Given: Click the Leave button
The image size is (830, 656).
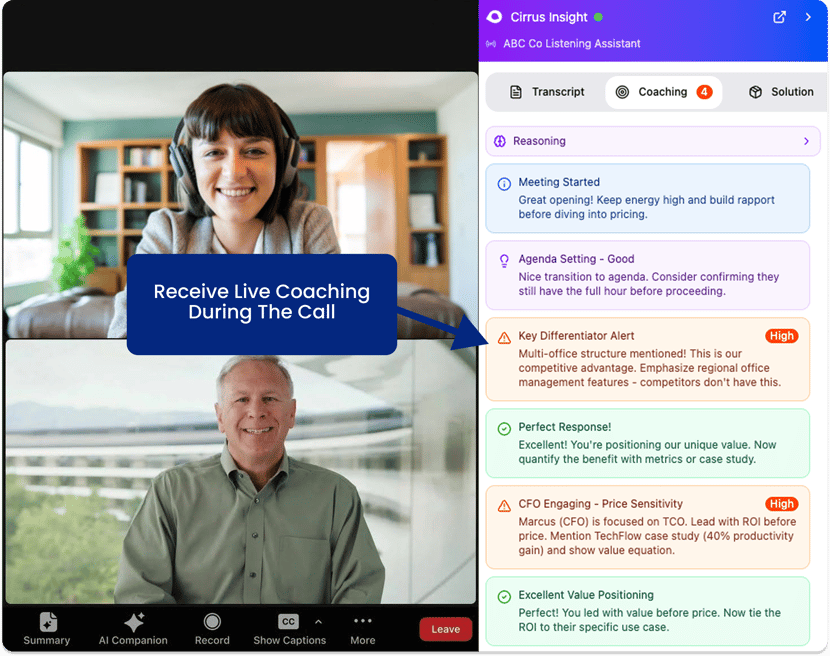Looking at the screenshot, I should click(445, 629).
